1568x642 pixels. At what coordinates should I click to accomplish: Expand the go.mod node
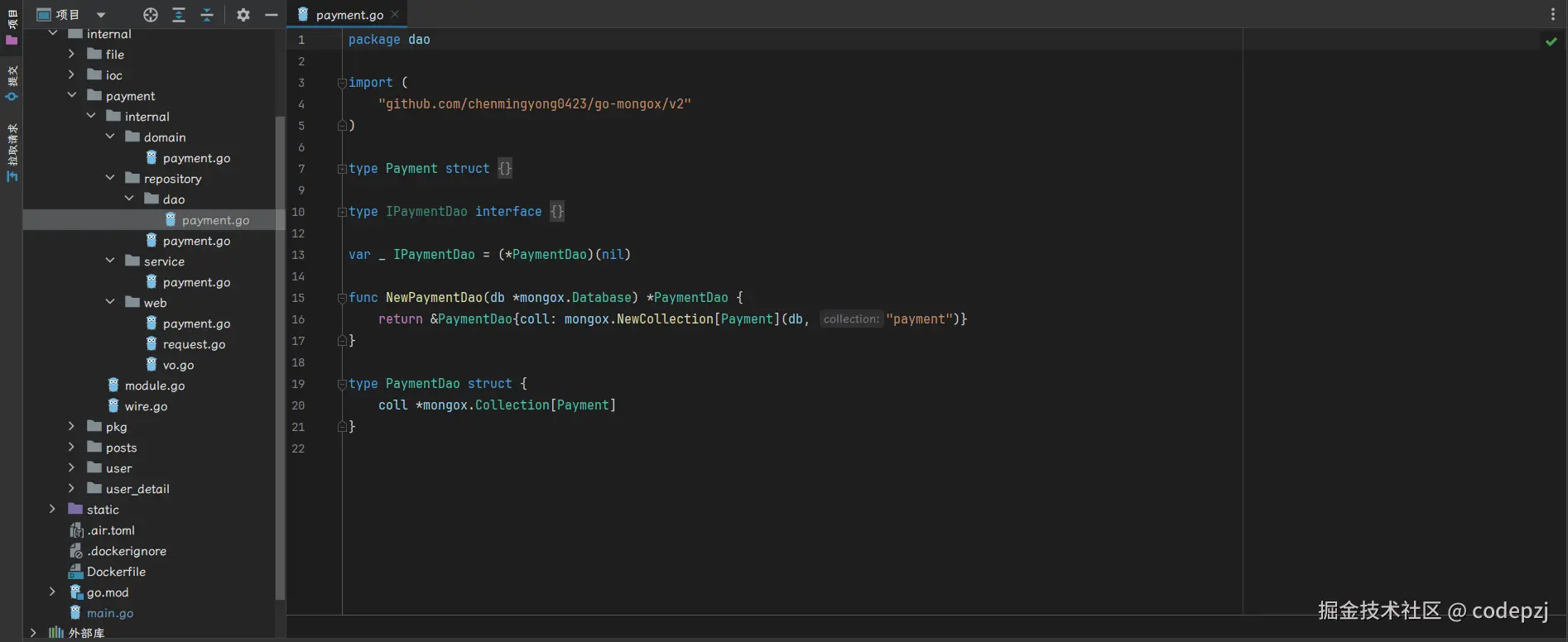coord(52,592)
